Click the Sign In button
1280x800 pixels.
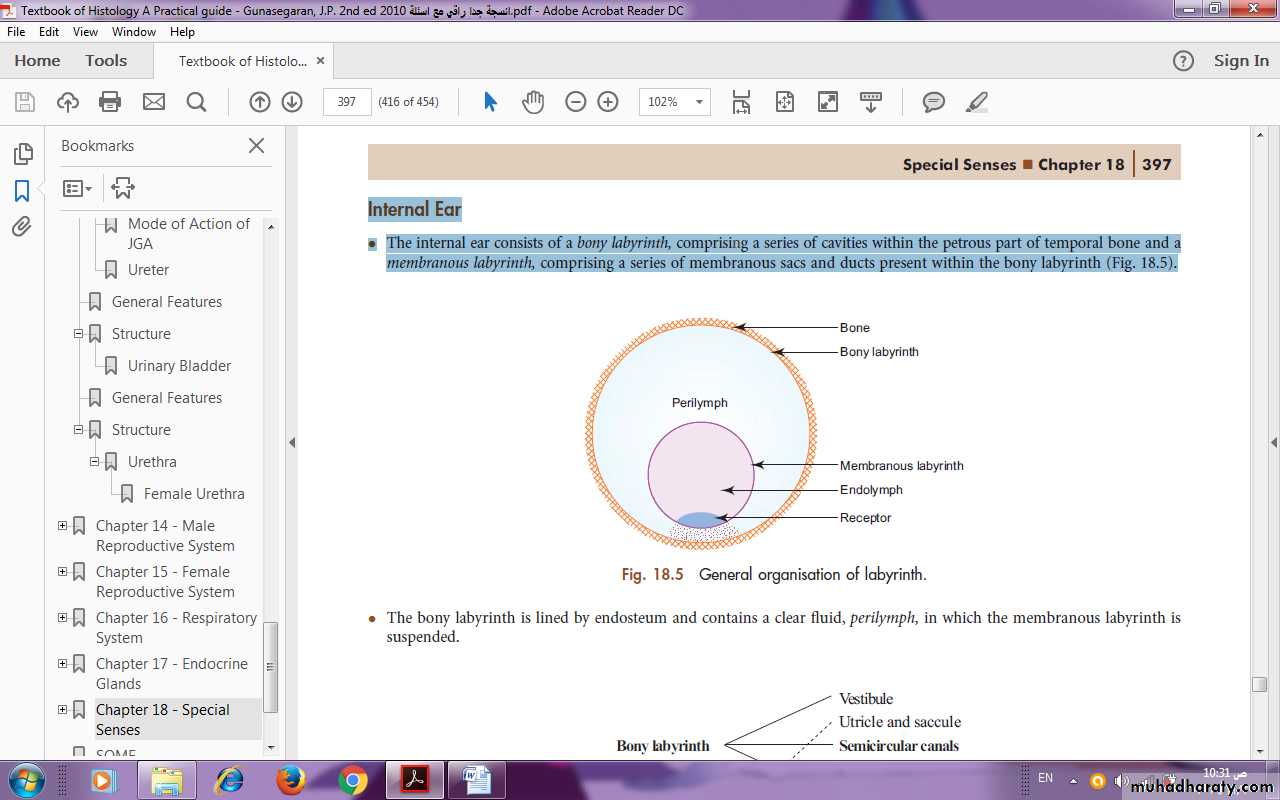coord(1240,61)
